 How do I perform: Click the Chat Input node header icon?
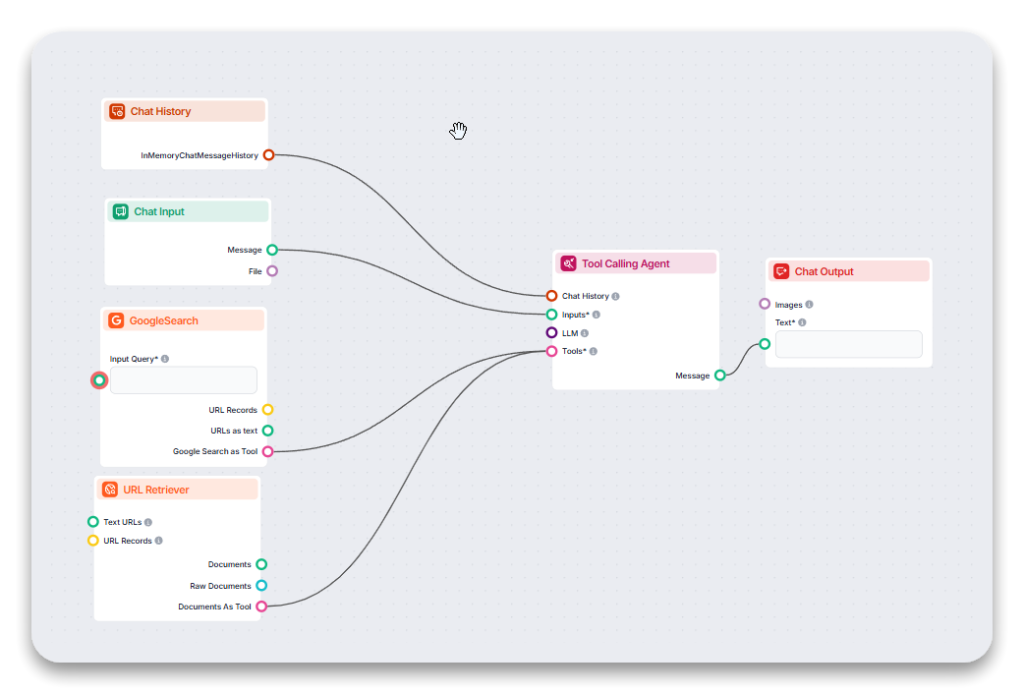pos(122,211)
